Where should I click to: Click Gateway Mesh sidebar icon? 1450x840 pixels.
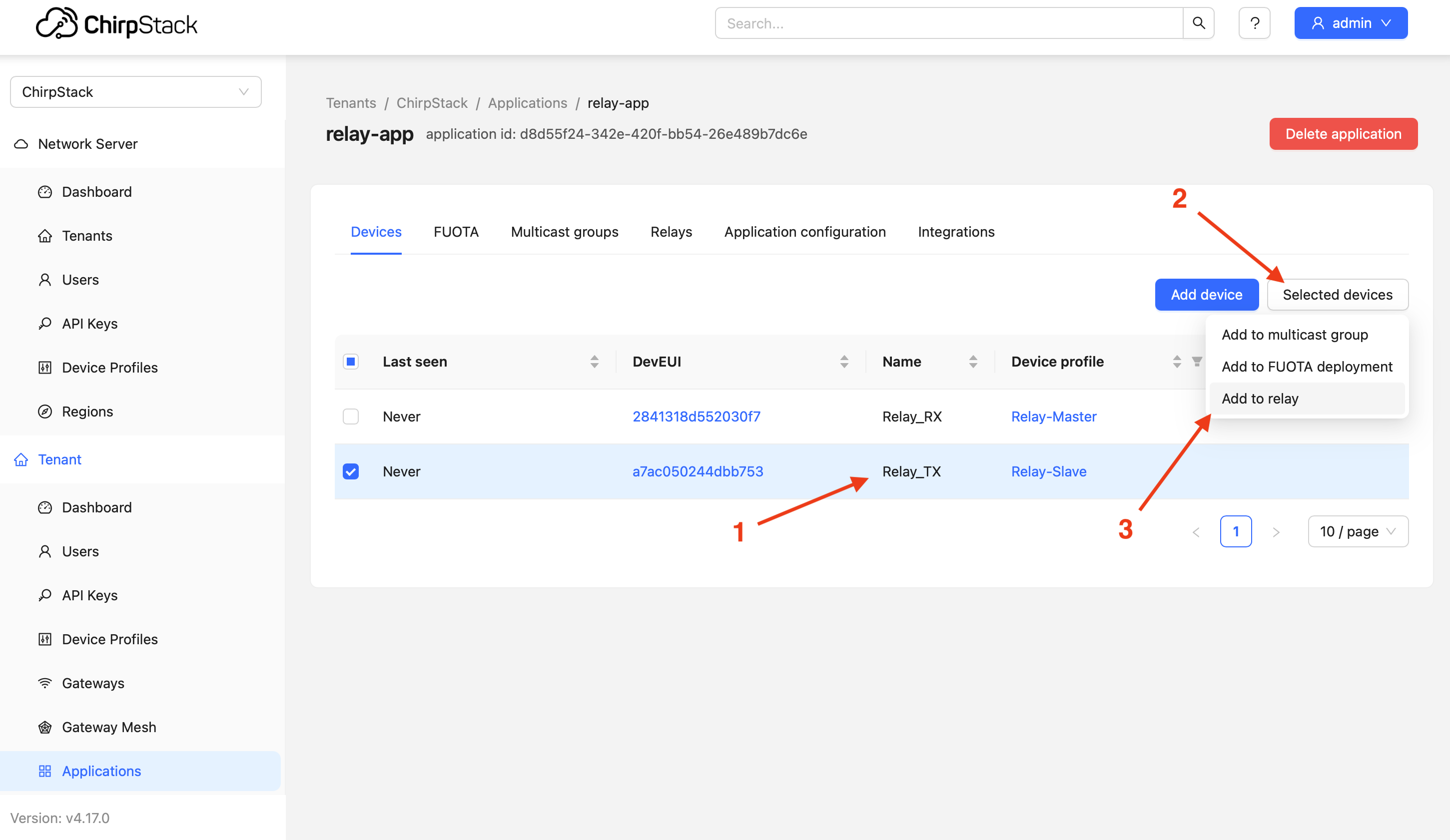[x=45, y=727]
